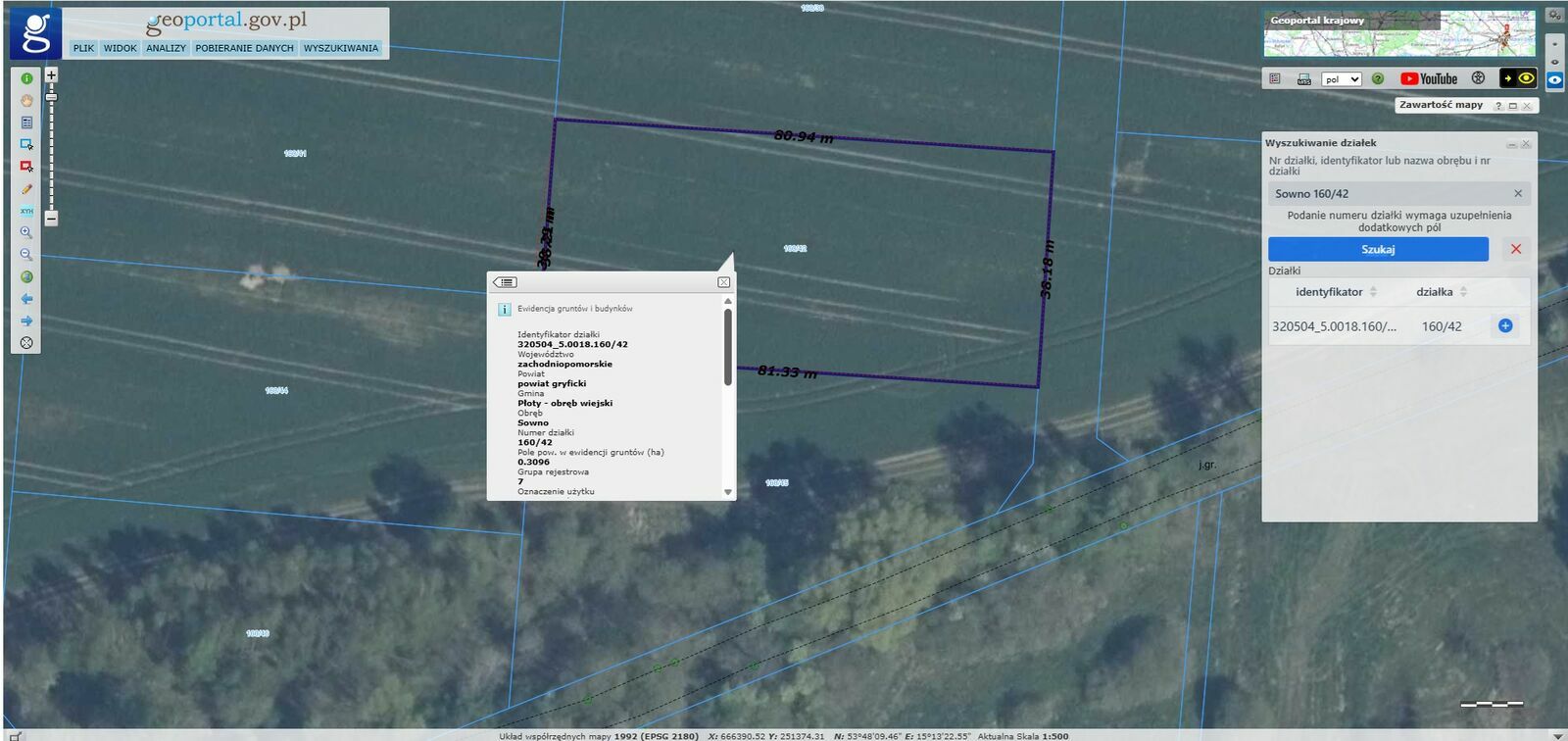Image resolution: width=1568 pixels, height=741 pixels.
Task: Click the status bar expand arrow bottom right
Action: pos(1557,735)
